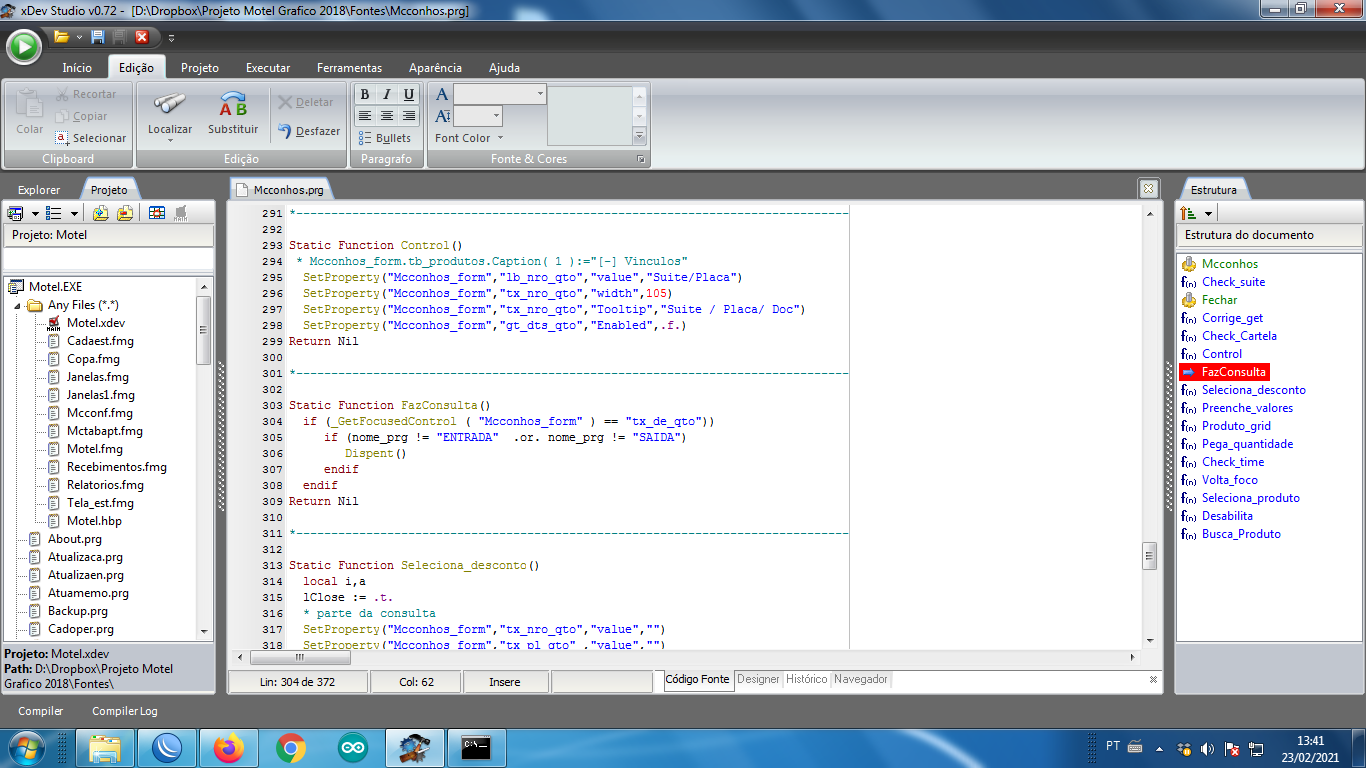Click the green Run play button
1366x768 pixels.
[x=24, y=46]
